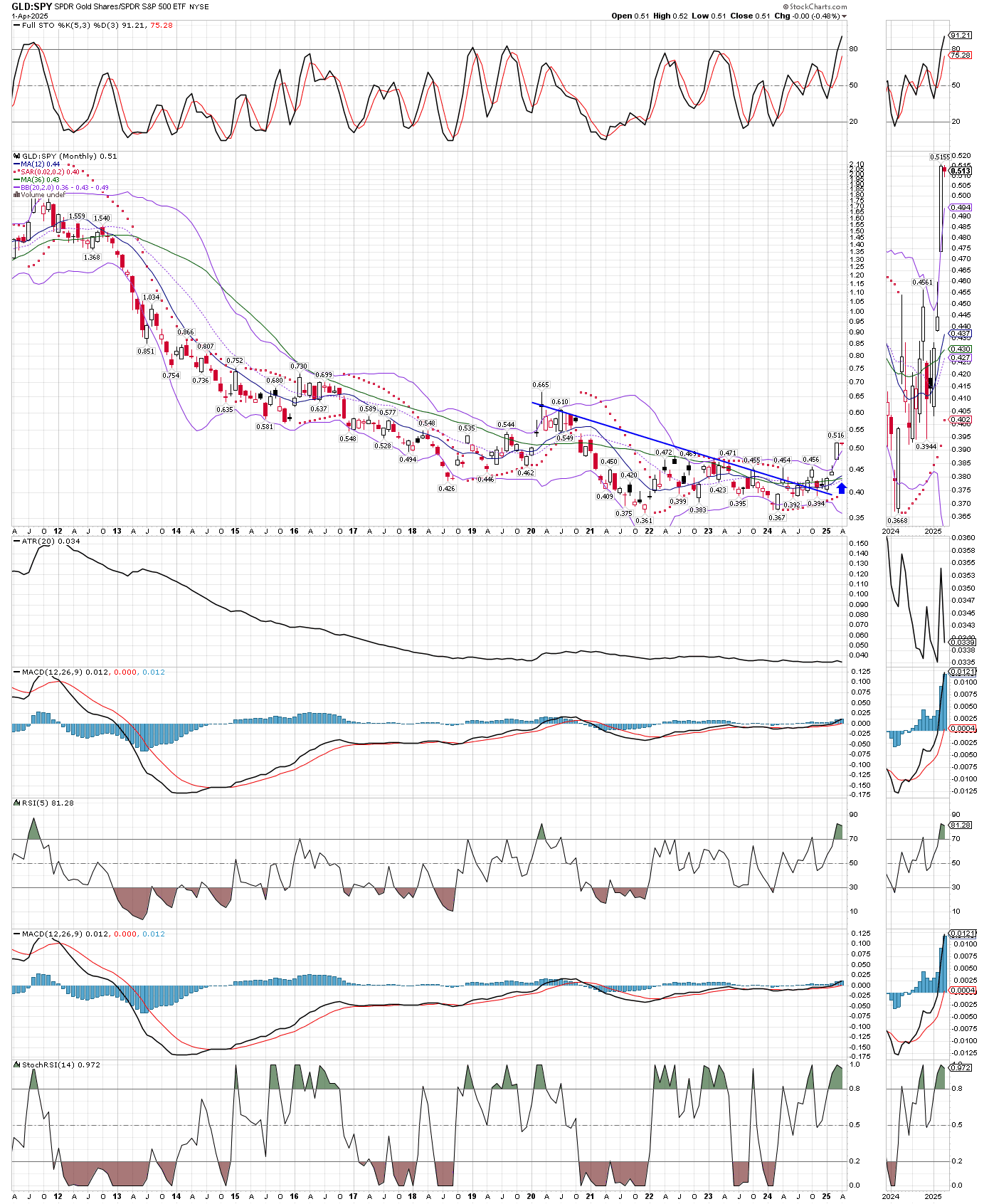Click the 0.0339 ATR value tag

point(963,643)
